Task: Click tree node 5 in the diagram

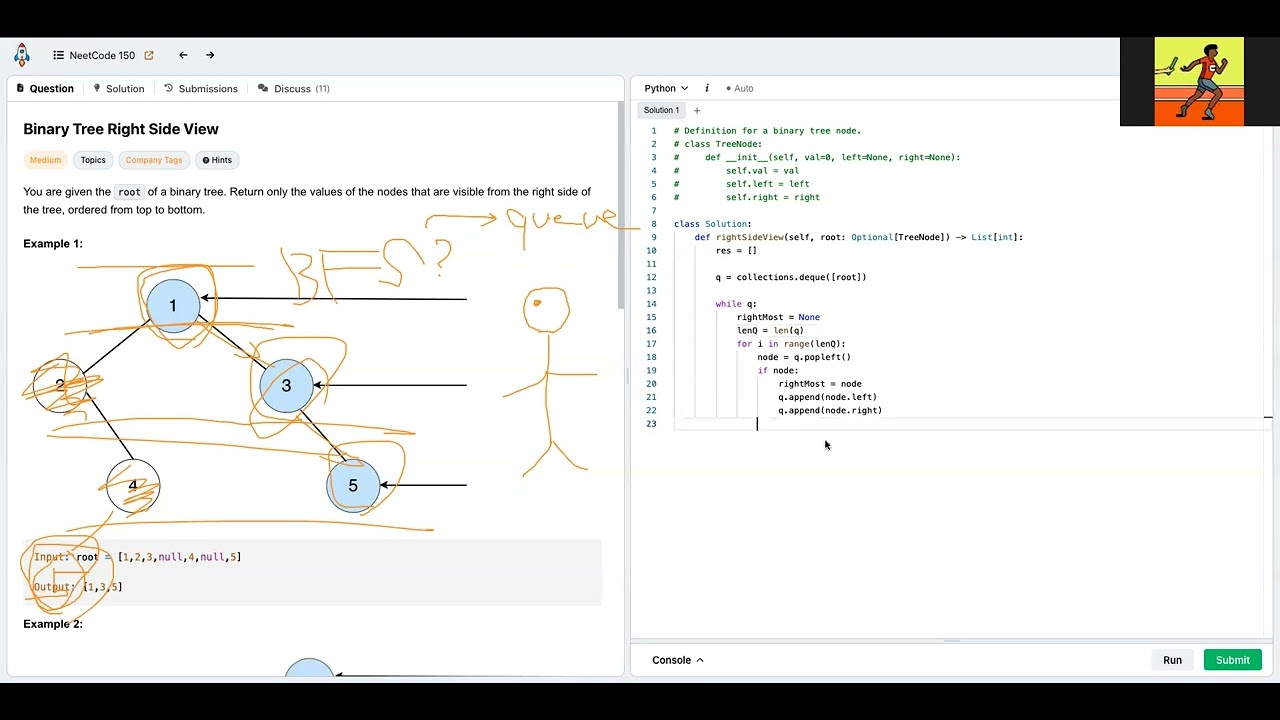Action: (353, 486)
